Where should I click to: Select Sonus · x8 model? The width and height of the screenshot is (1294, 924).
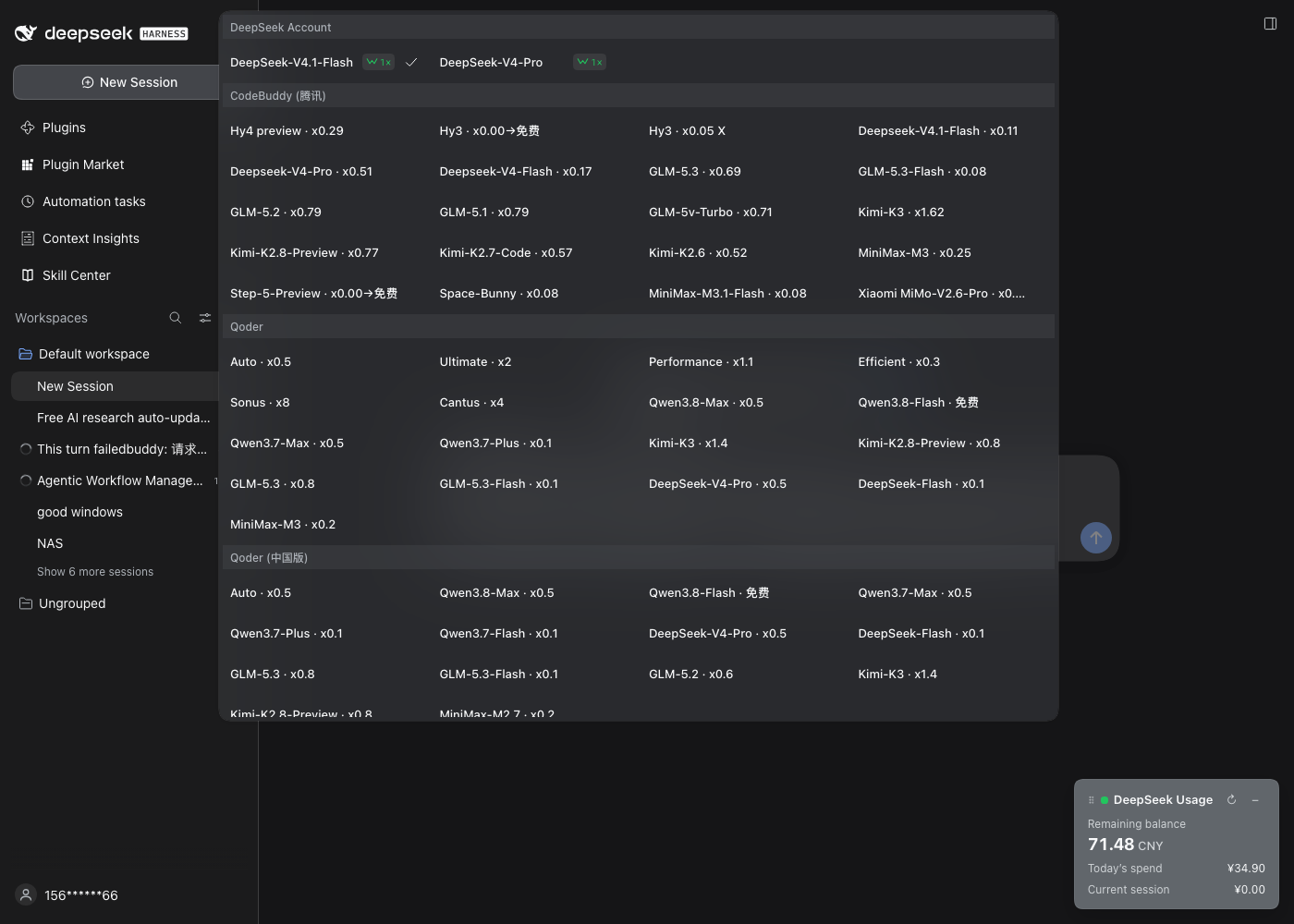pyautogui.click(x=260, y=403)
